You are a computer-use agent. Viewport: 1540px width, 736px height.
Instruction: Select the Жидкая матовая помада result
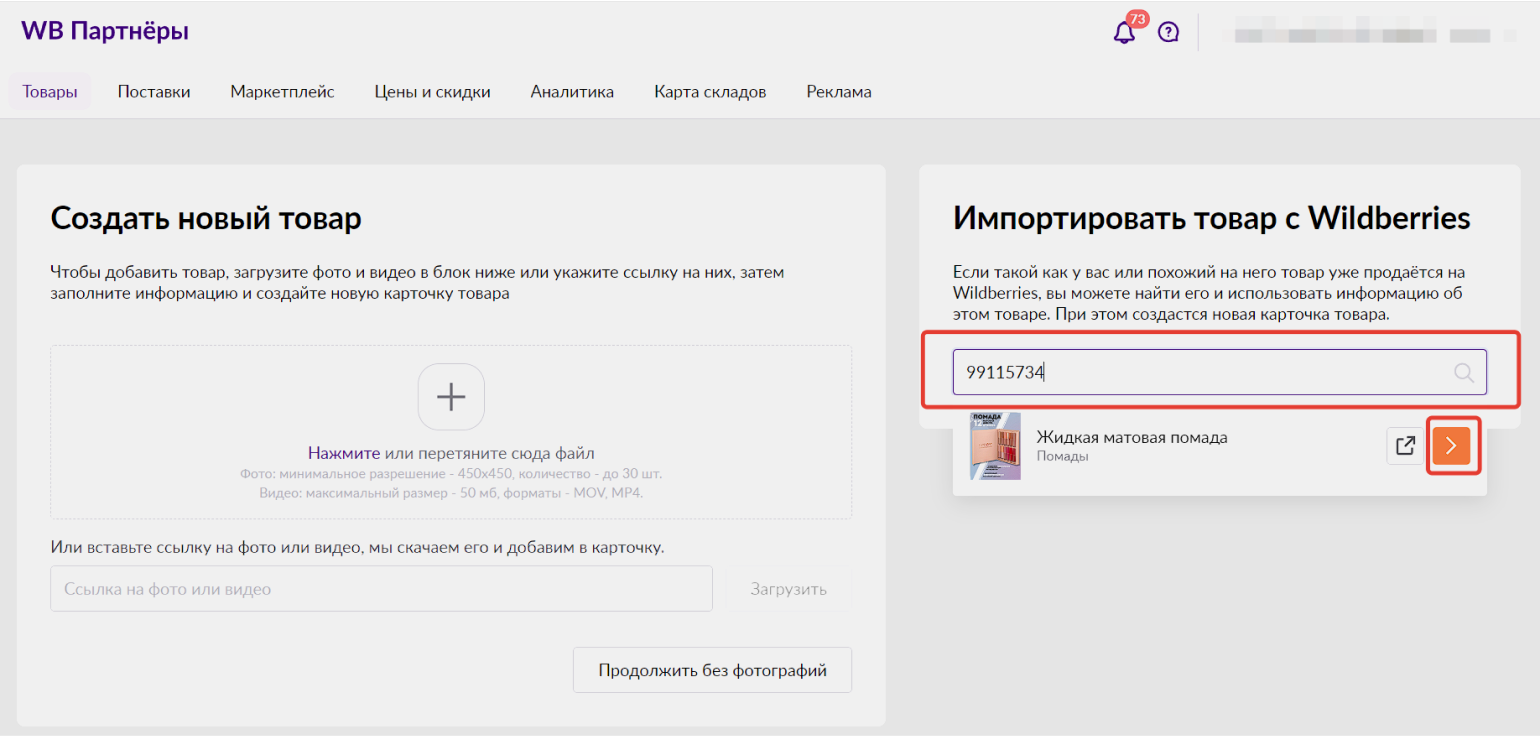[x=1131, y=437]
